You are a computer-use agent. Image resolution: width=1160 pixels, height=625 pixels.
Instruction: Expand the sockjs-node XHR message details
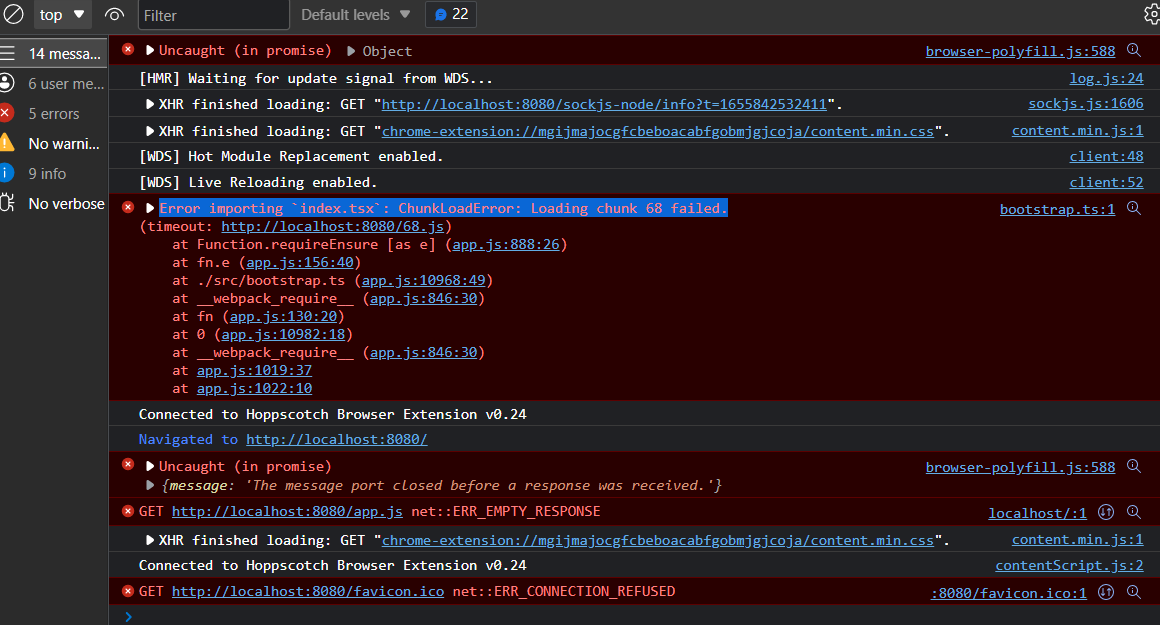pos(151,103)
